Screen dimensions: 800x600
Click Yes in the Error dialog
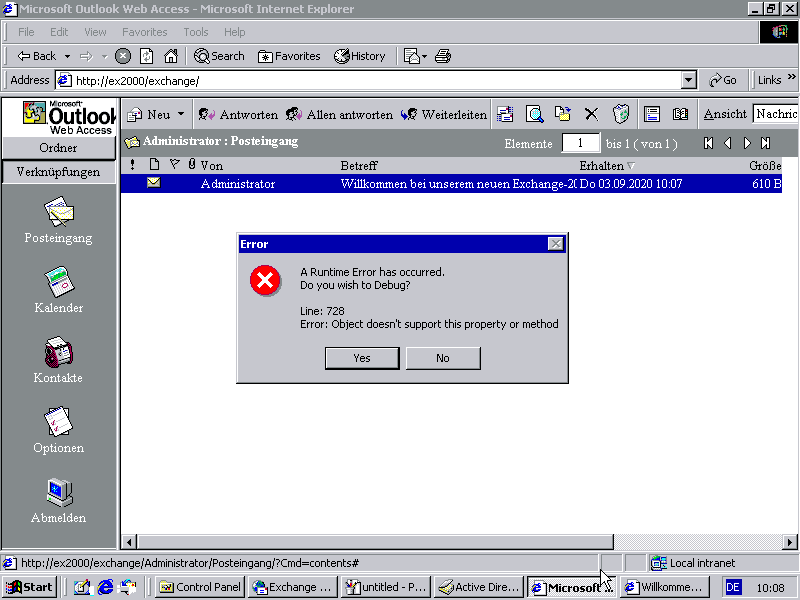point(362,358)
